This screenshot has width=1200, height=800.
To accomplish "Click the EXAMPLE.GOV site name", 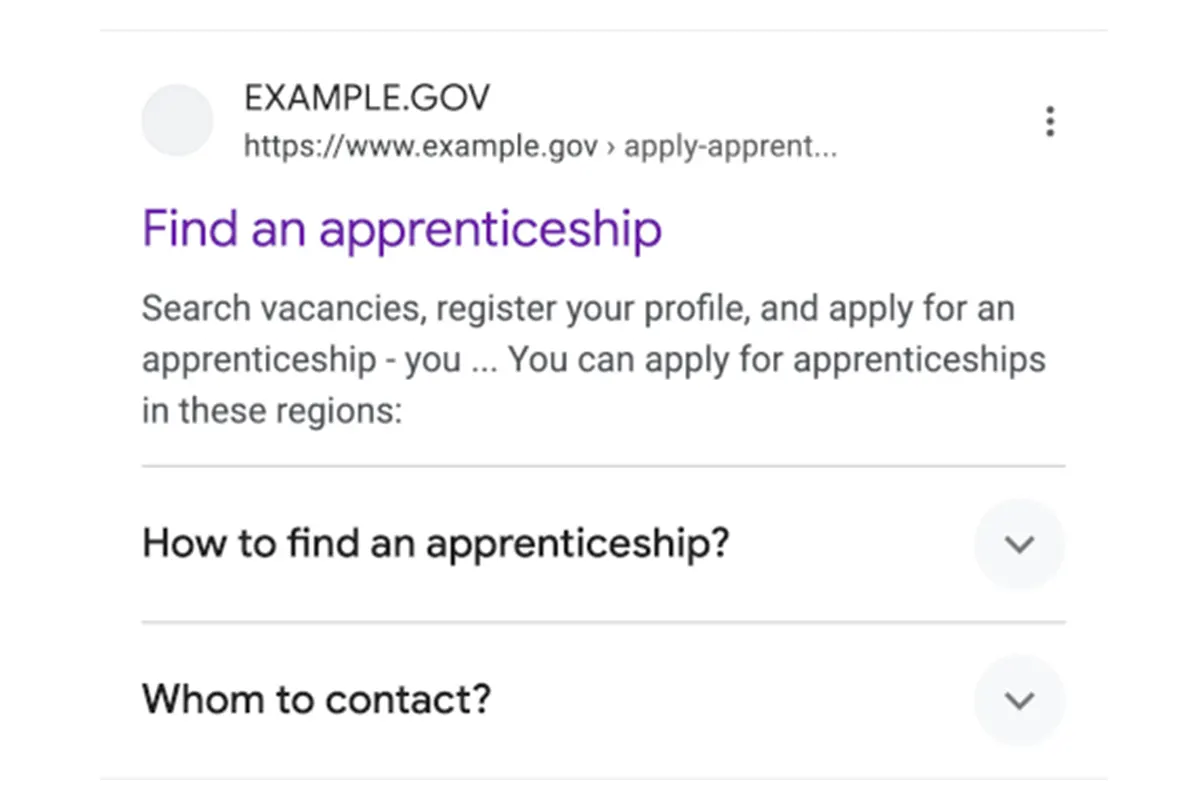I will [367, 98].
